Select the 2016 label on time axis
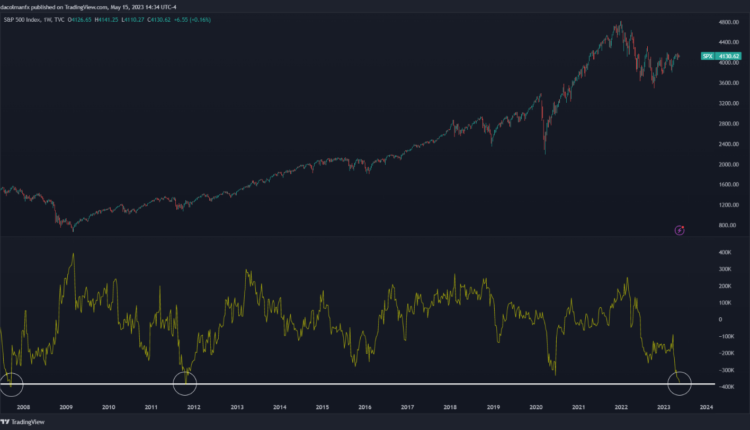The height and width of the screenshot is (430, 750). [365, 408]
